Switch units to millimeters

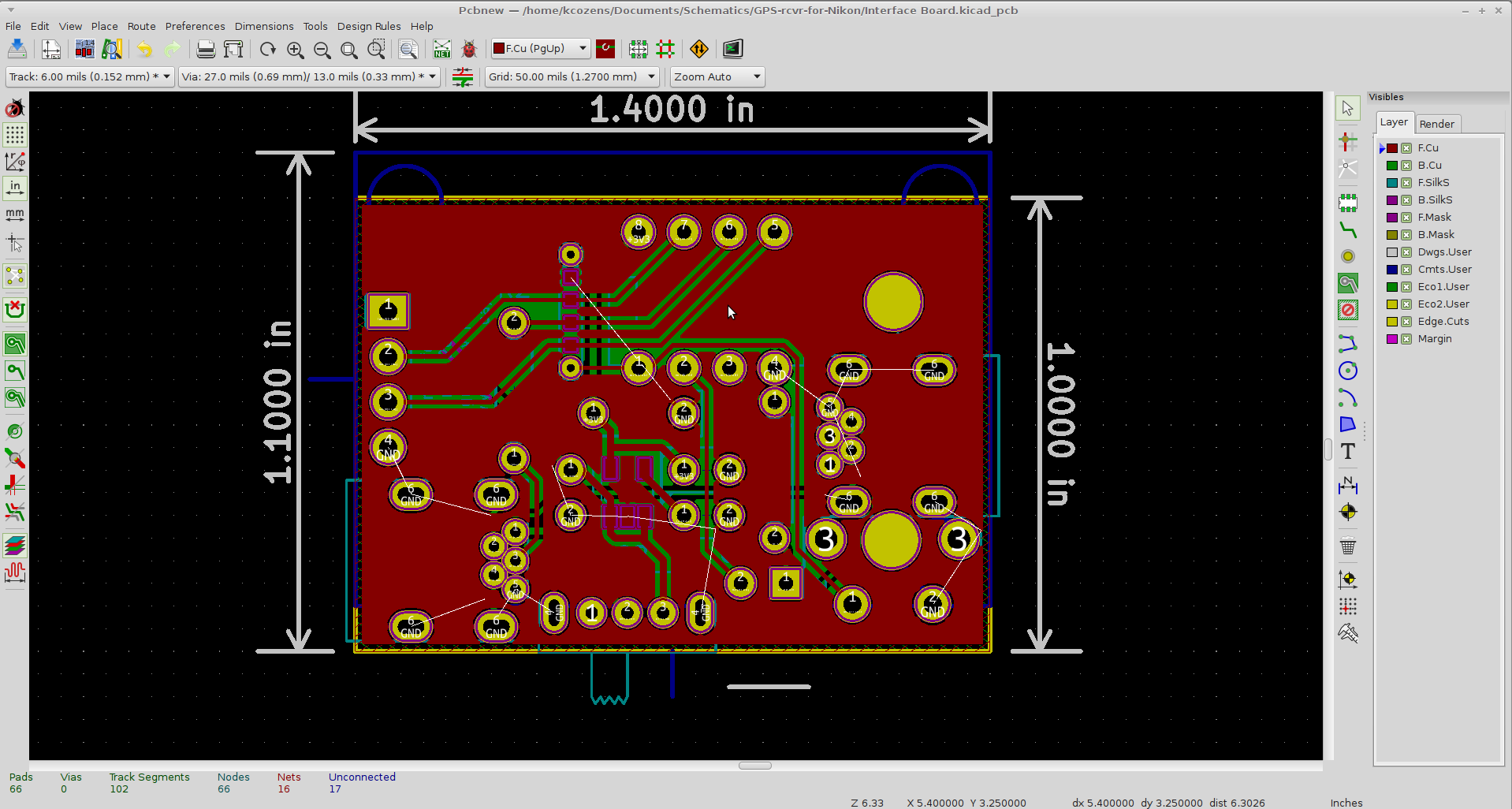15,215
